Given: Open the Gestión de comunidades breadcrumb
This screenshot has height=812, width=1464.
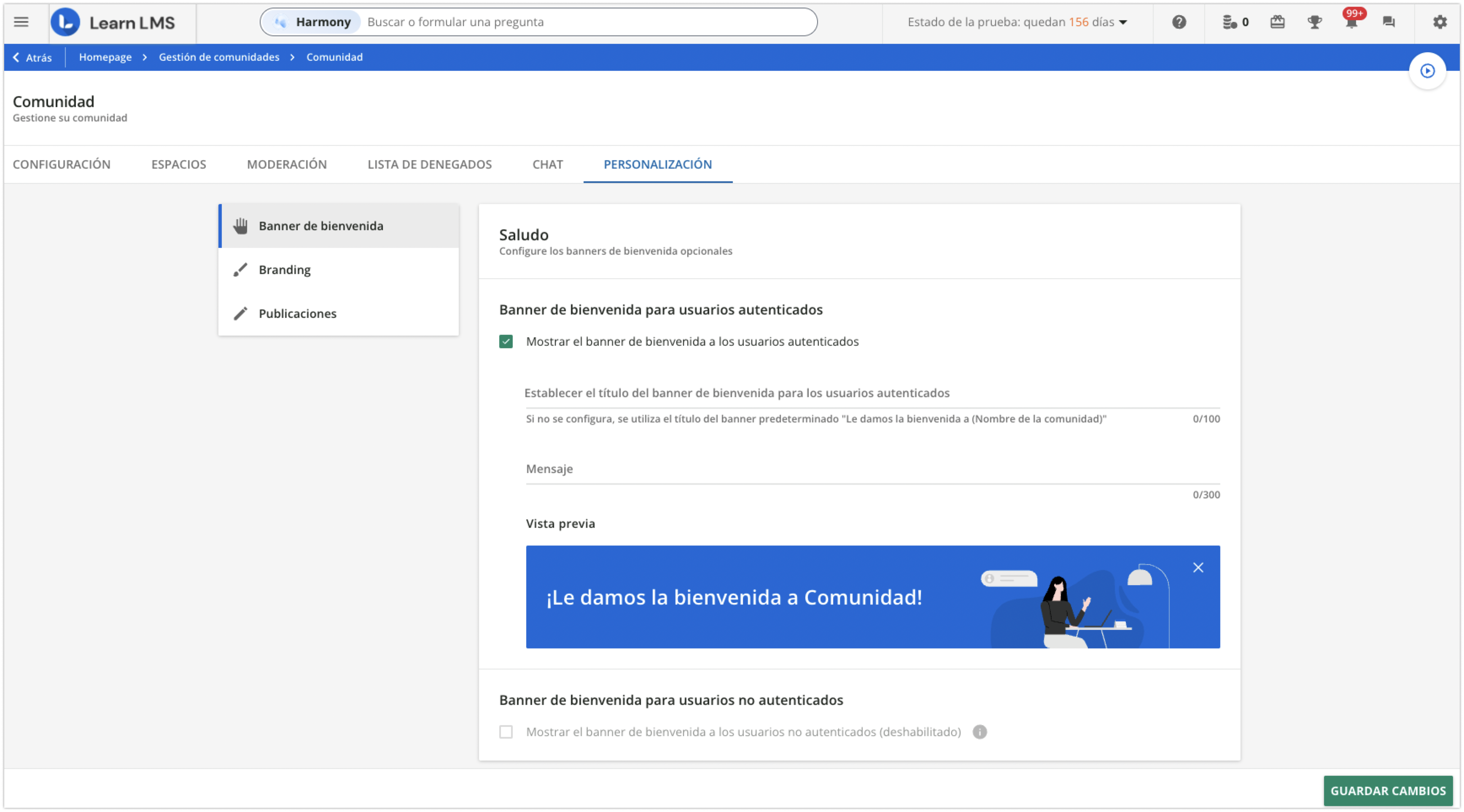Looking at the screenshot, I should (x=219, y=57).
